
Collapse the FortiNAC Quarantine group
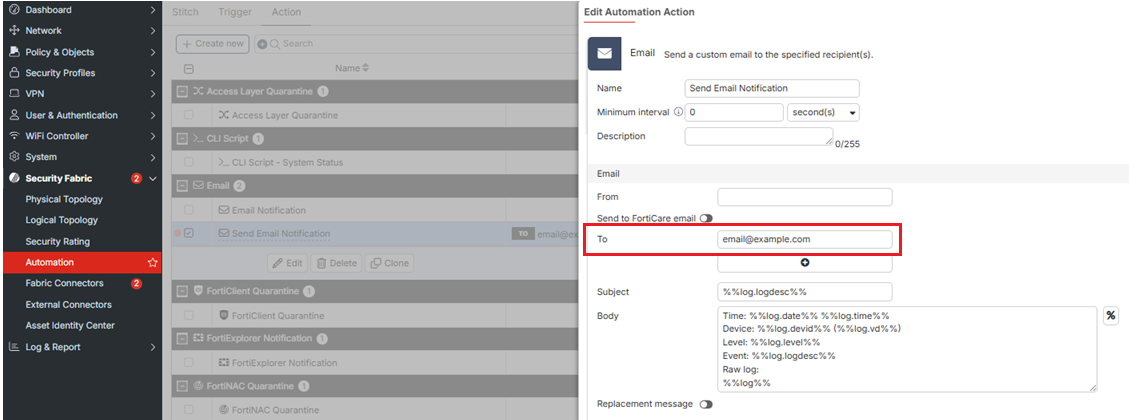pyautogui.click(x=182, y=386)
